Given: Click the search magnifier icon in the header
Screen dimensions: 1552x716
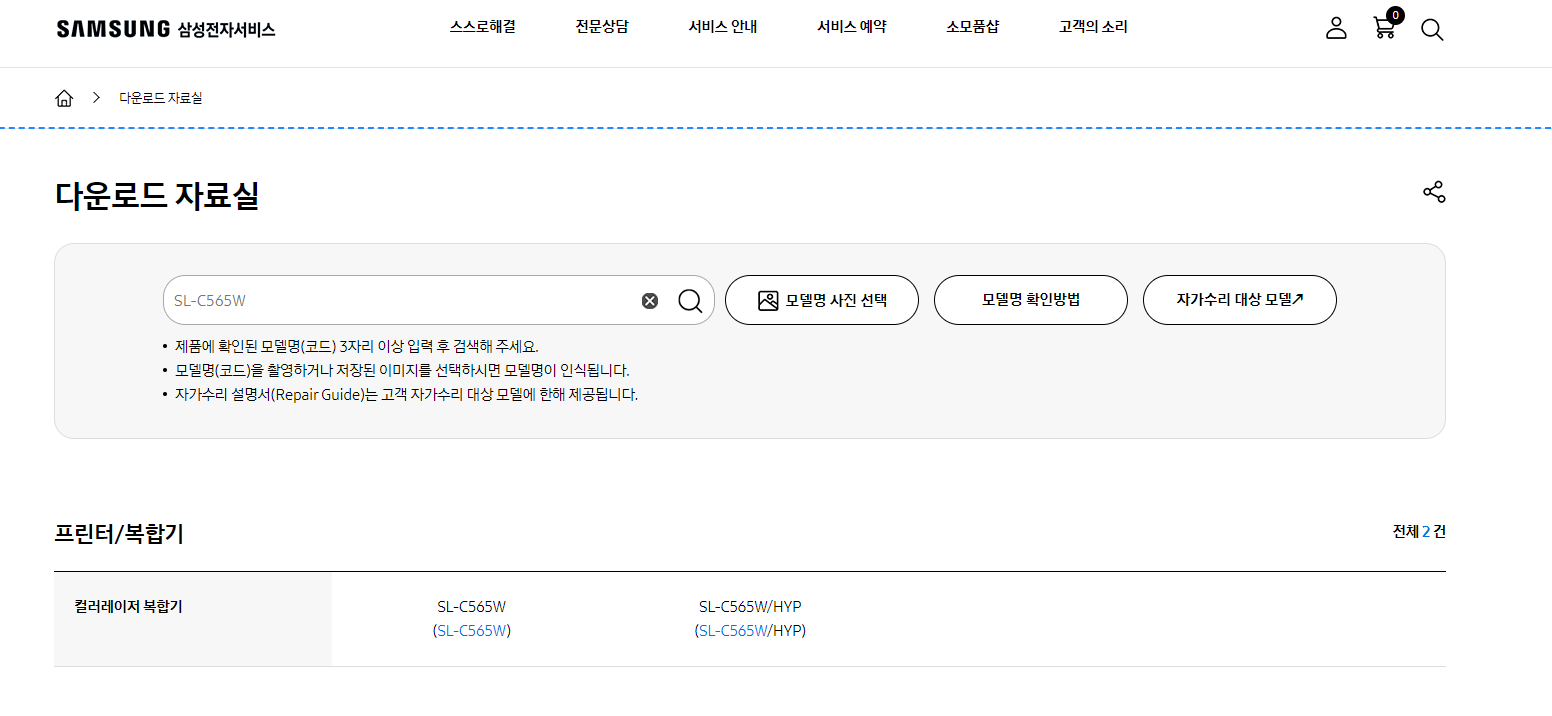Looking at the screenshot, I should [1432, 30].
